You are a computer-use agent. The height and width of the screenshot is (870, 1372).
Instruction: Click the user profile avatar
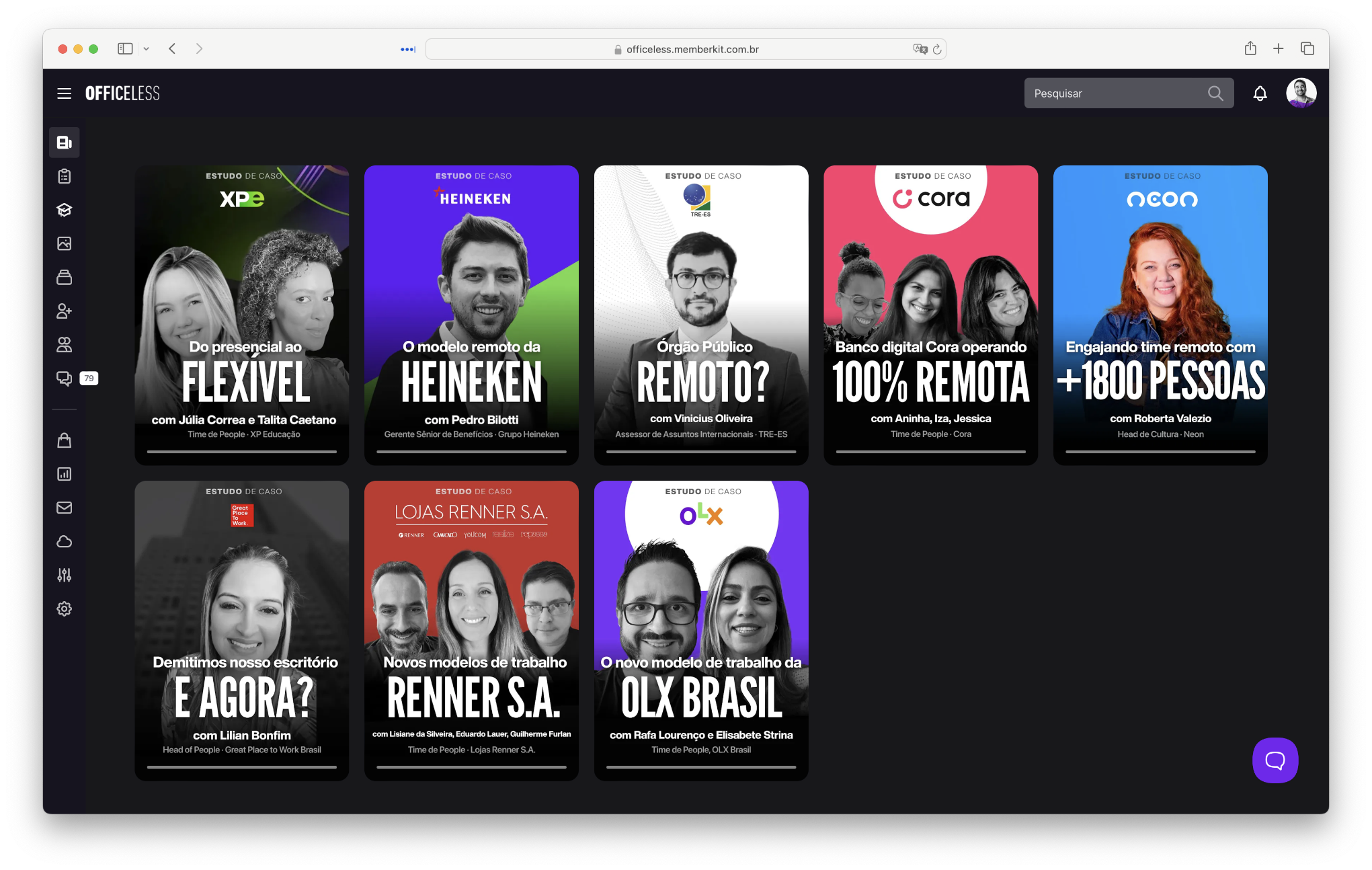pyautogui.click(x=1301, y=92)
